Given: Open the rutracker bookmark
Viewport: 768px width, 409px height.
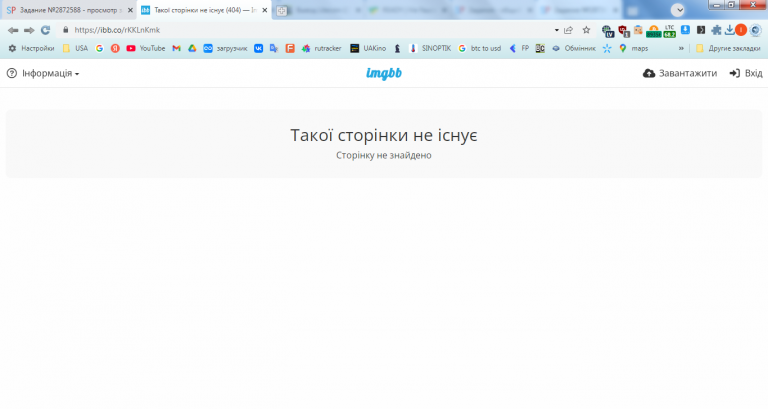Looking at the screenshot, I should pos(321,48).
